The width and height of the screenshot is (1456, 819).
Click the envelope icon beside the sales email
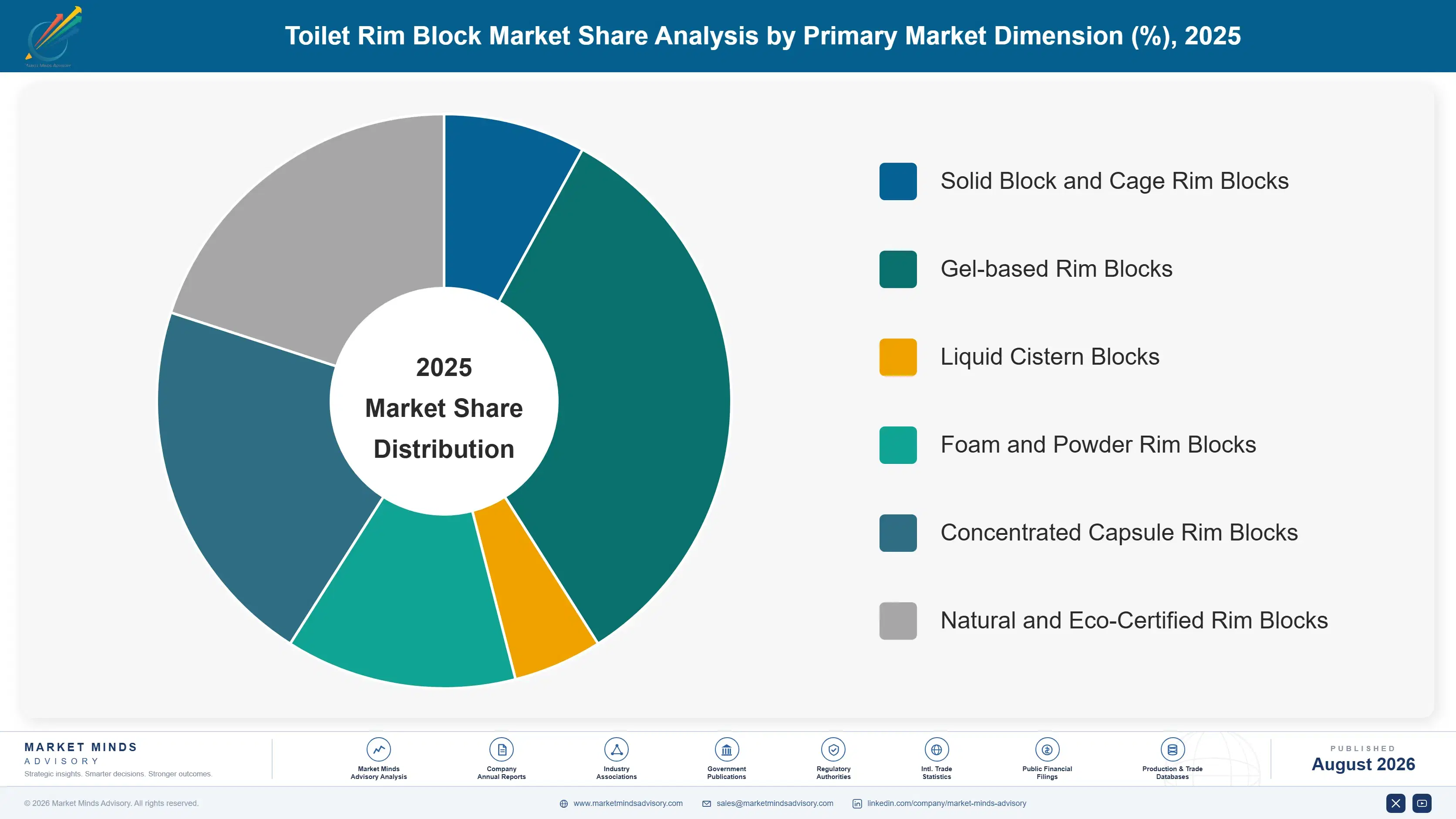[707, 804]
